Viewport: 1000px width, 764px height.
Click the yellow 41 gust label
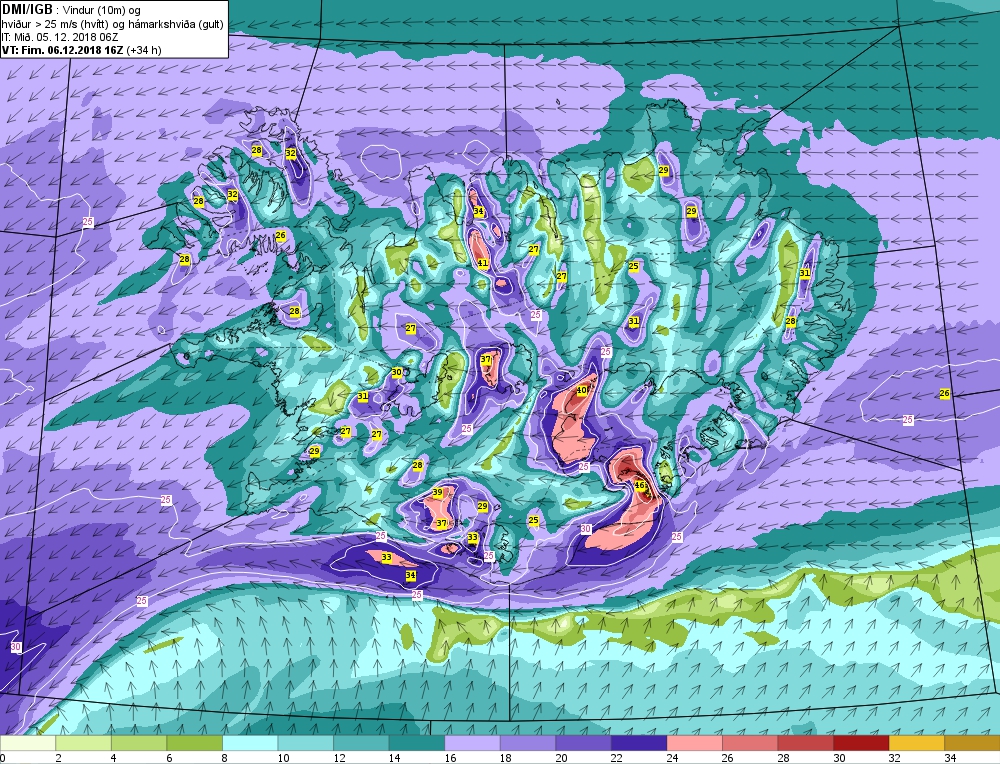(x=483, y=263)
